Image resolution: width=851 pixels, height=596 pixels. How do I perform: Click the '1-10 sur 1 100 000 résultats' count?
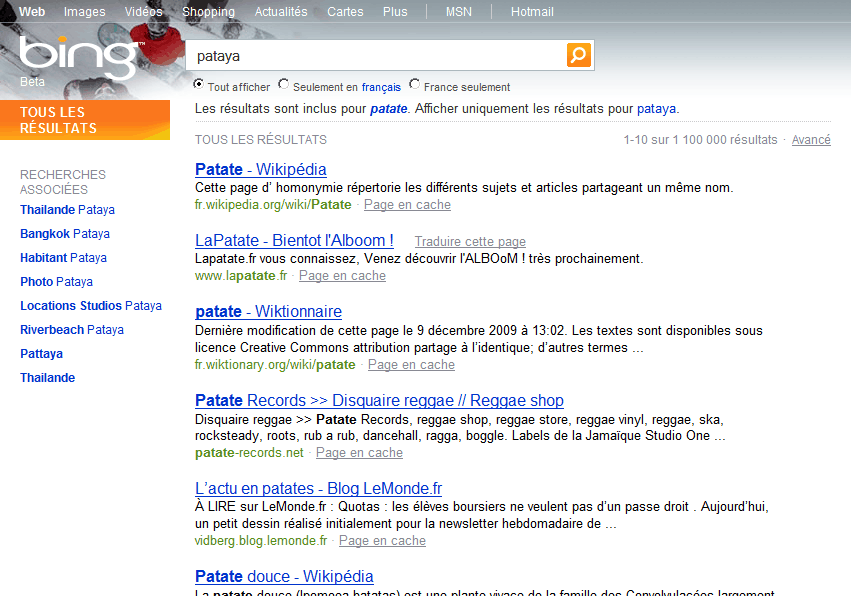[x=700, y=140]
